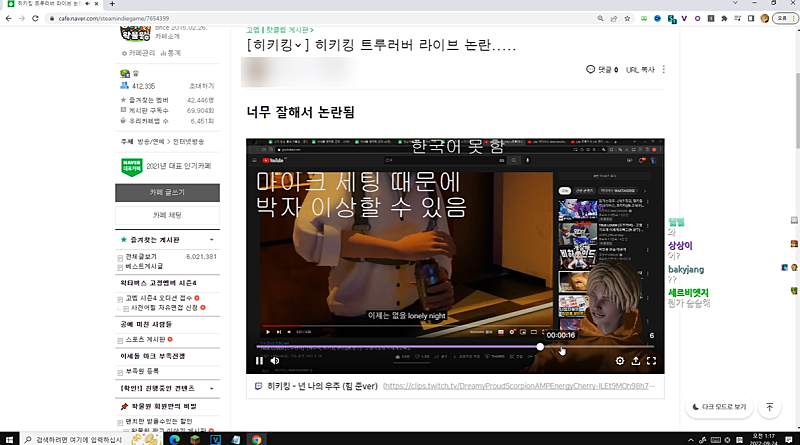Open 고멤 시즌4 오디션 접수 board
Image resolution: width=800 pixels, height=445 pixels.
pyautogui.click(x=159, y=298)
